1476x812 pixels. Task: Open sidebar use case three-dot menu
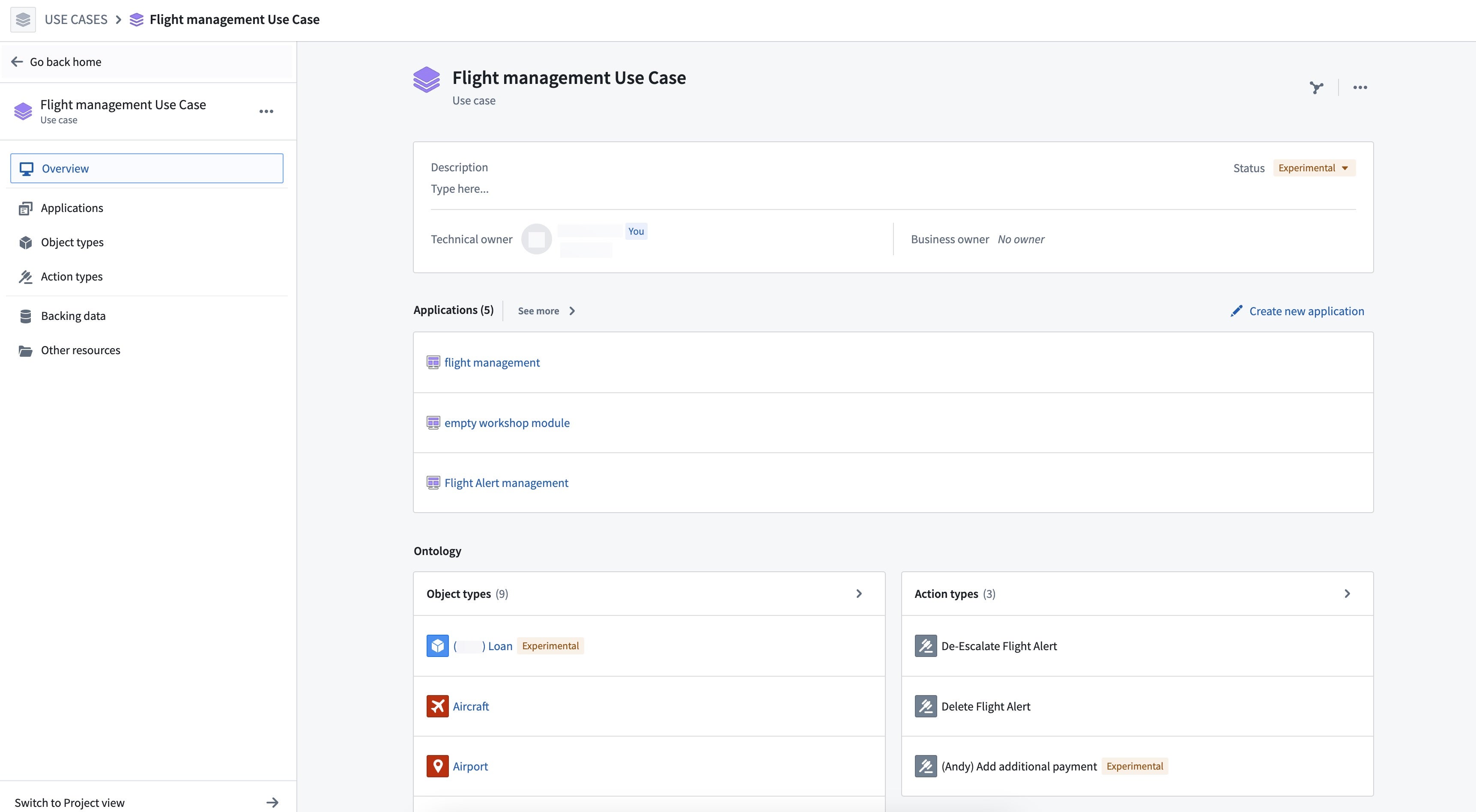266,111
